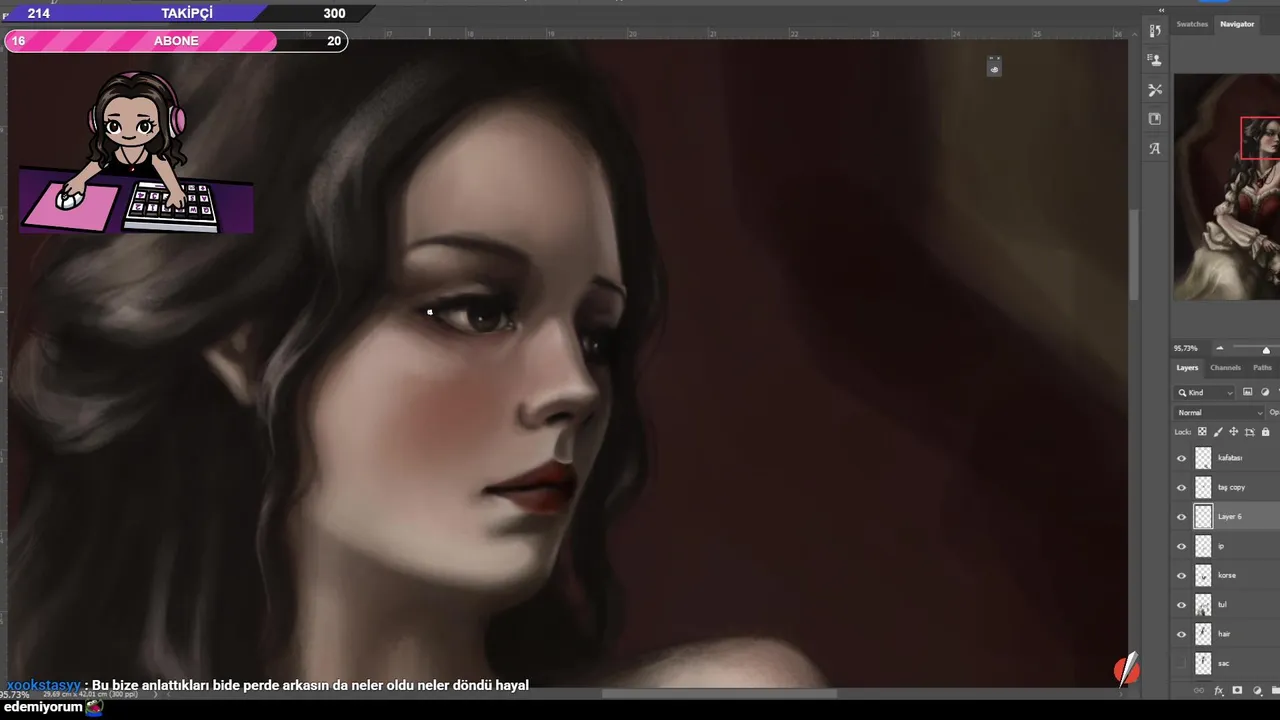Hide the korse layer
The width and height of the screenshot is (1280, 720).
1181,576
